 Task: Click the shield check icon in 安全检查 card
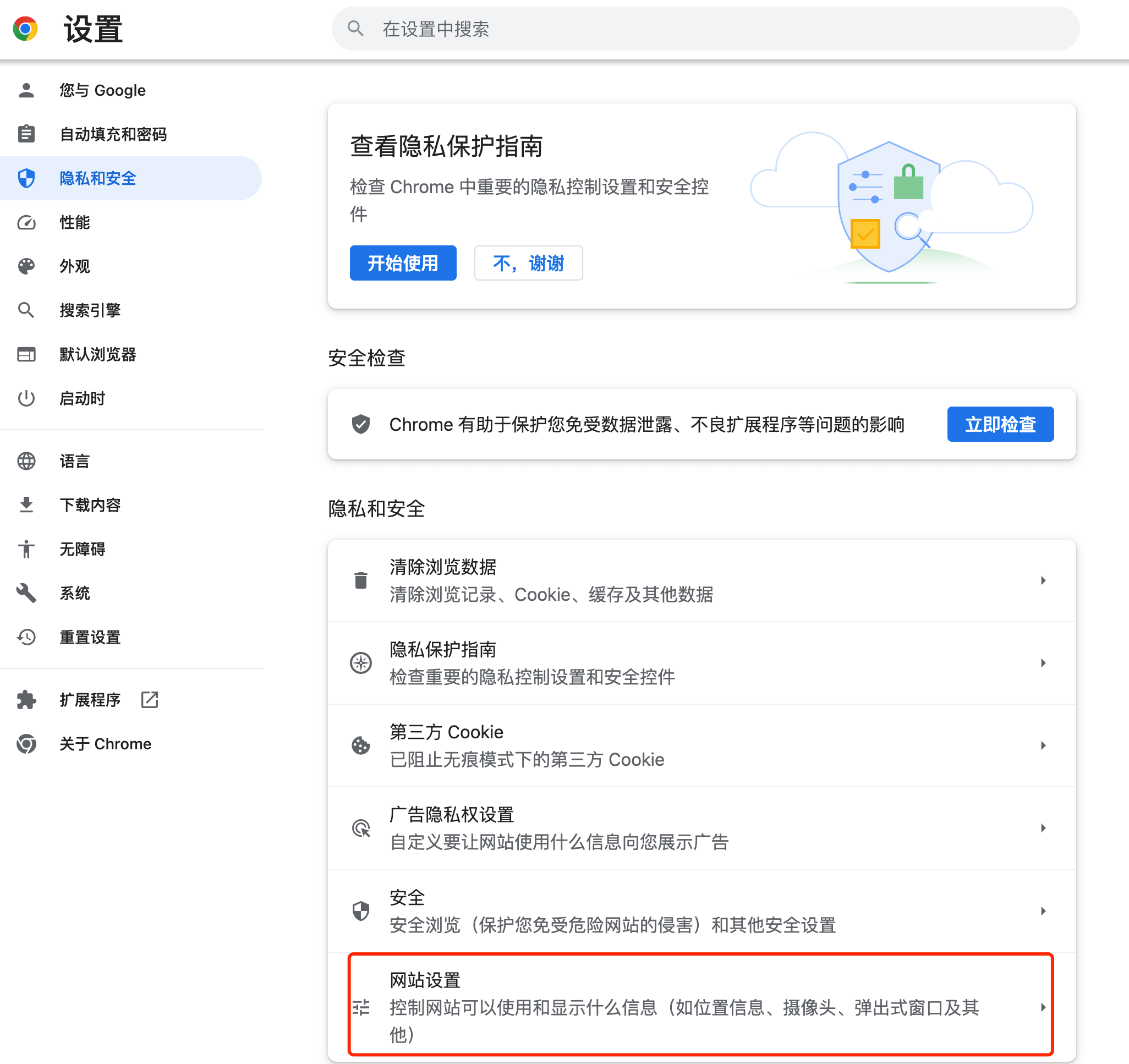(360, 424)
